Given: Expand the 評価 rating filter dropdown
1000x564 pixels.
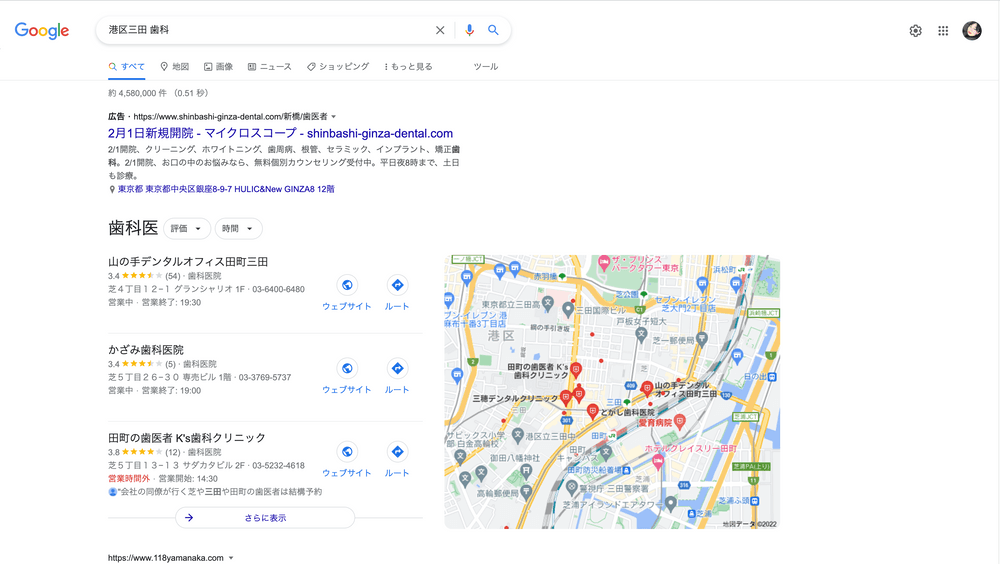Looking at the screenshot, I should [186, 229].
